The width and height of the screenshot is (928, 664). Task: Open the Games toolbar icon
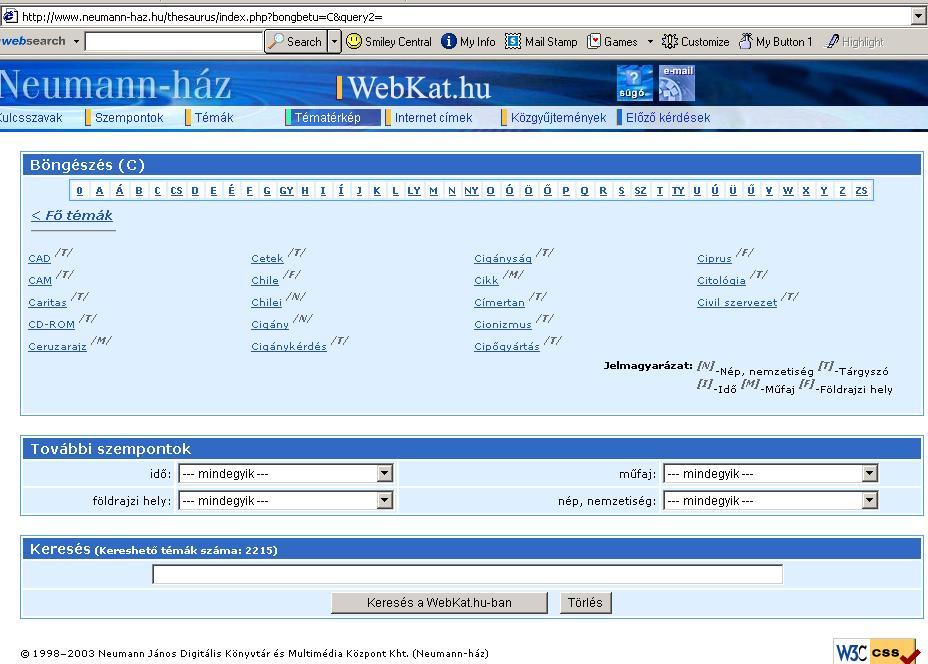coord(594,41)
